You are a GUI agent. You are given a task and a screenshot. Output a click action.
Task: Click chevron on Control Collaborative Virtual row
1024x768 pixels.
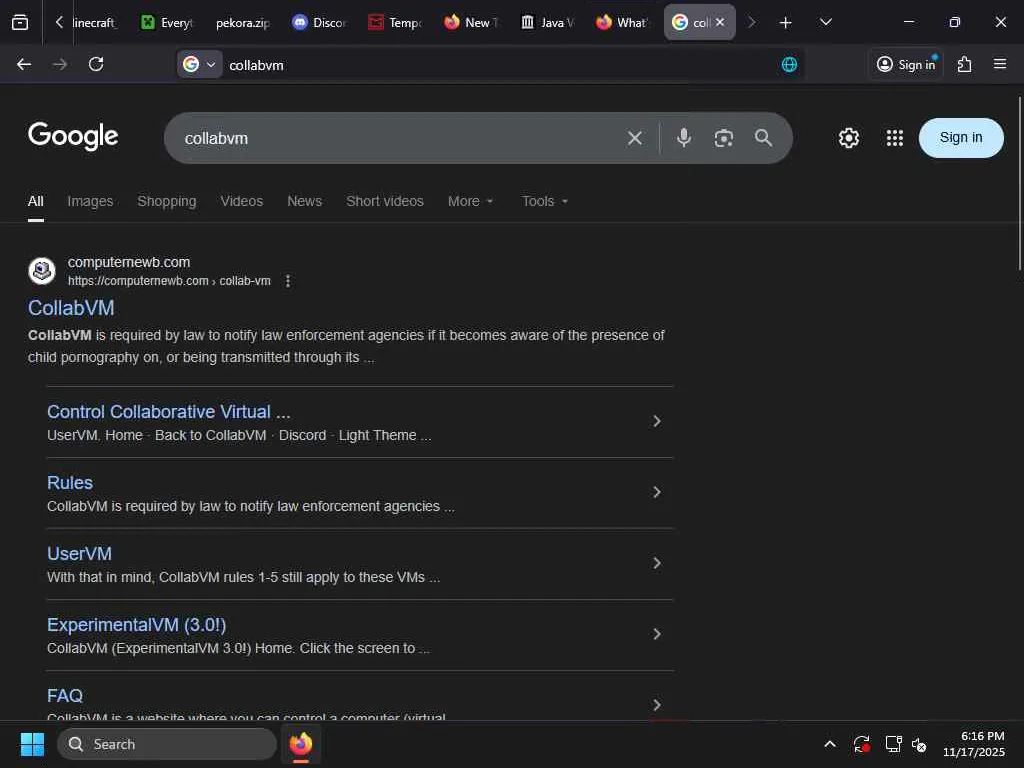pyautogui.click(x=657, y=421)
